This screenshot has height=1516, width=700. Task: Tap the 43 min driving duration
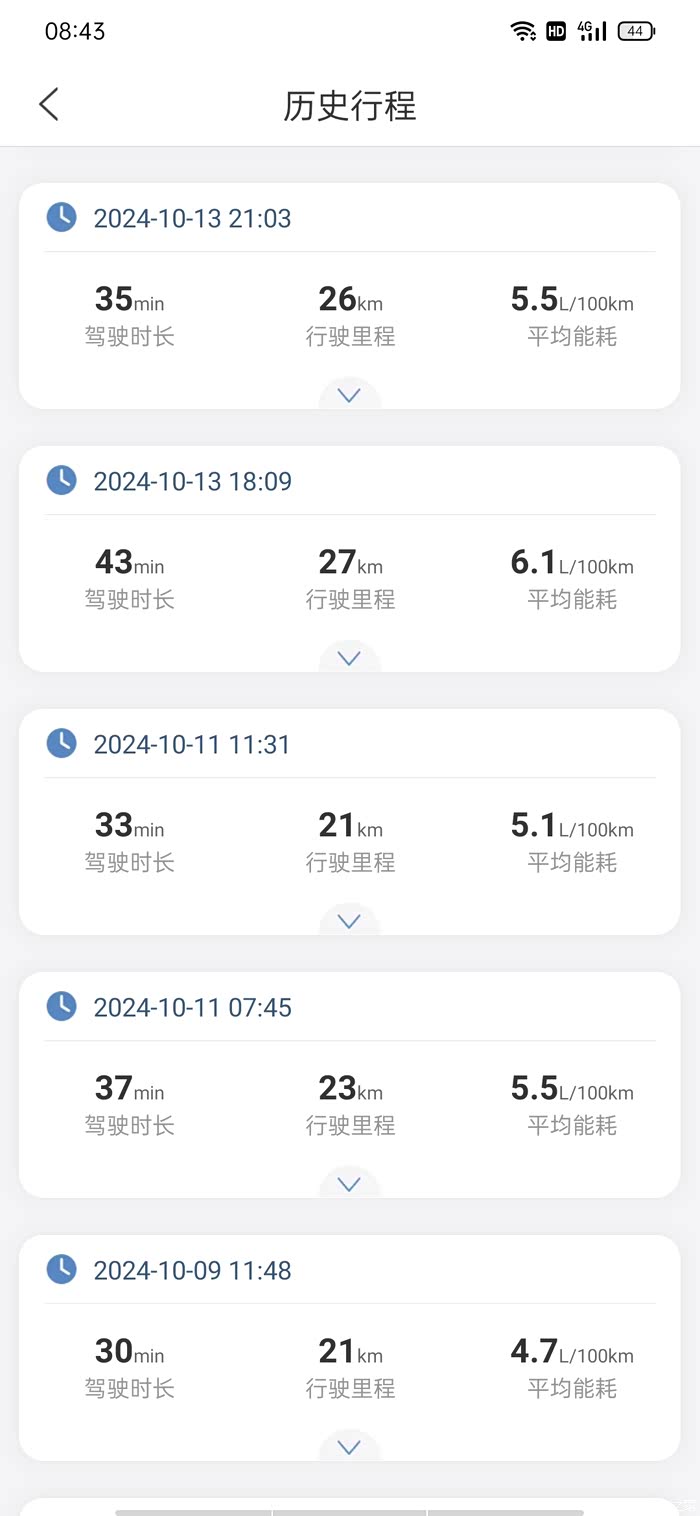point(129,563)
